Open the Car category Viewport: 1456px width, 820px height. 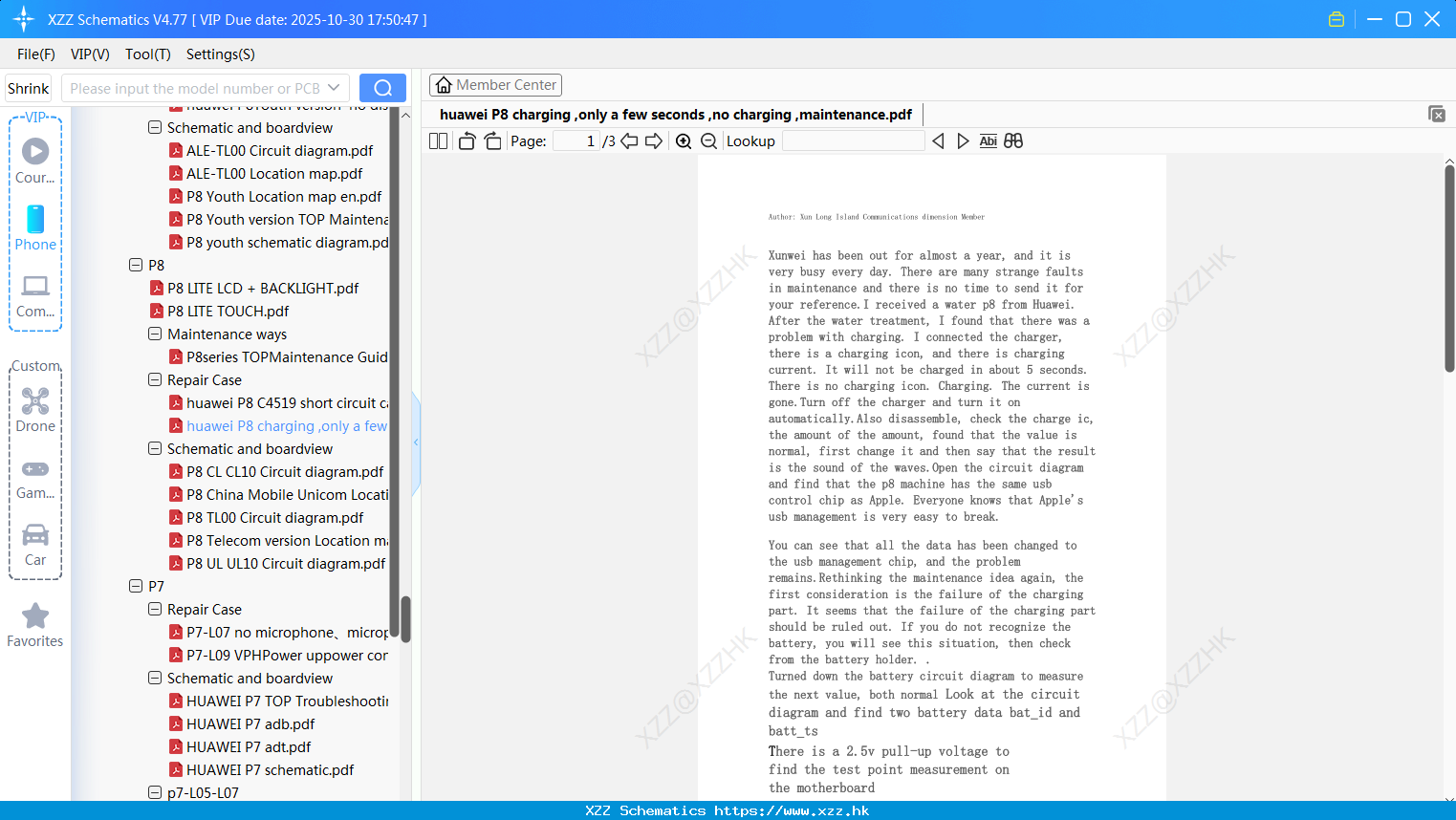coord(35,545)
